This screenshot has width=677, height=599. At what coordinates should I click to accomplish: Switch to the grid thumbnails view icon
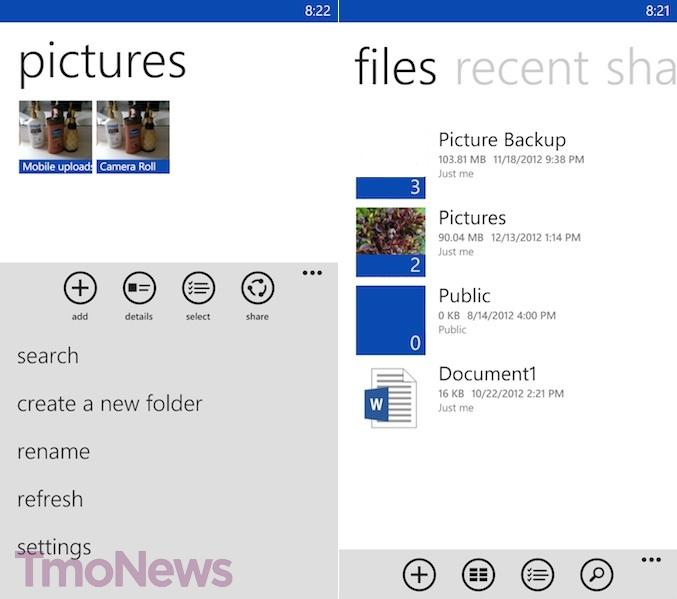click(x=478, y=575)
